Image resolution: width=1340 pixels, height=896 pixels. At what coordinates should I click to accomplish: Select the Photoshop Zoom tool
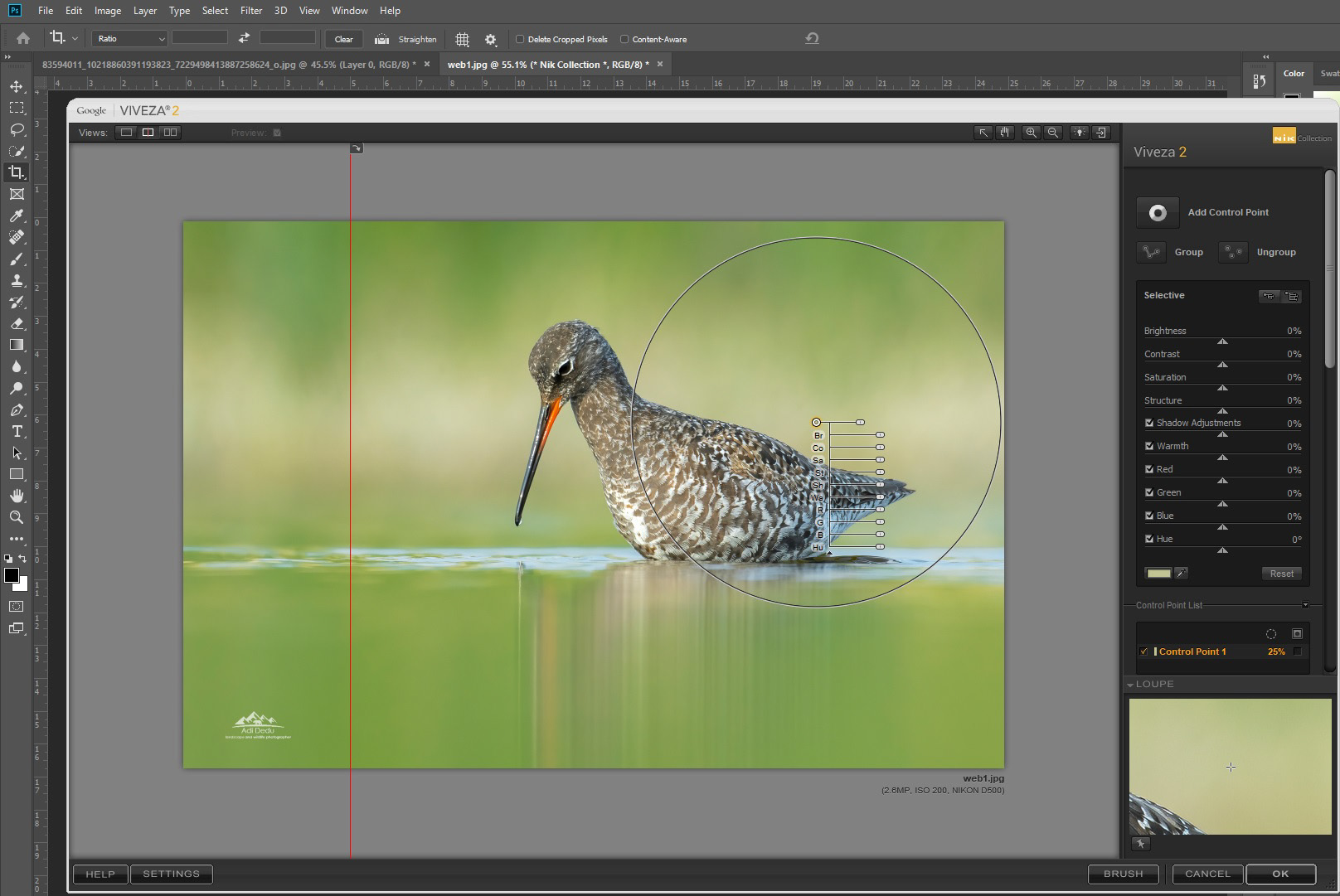pos(17,517)
